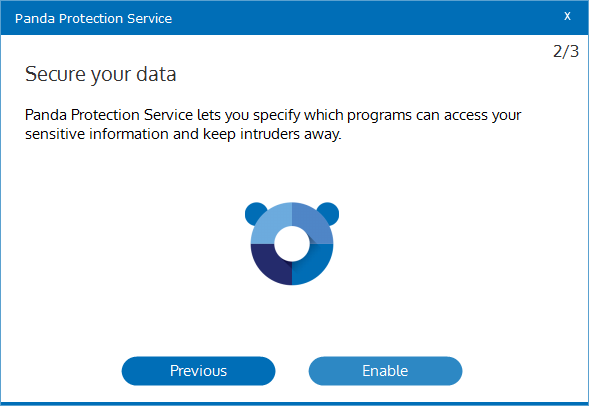589x406 pixels.
Task: Click the white center of Panda logo
Action: (292, 244)
